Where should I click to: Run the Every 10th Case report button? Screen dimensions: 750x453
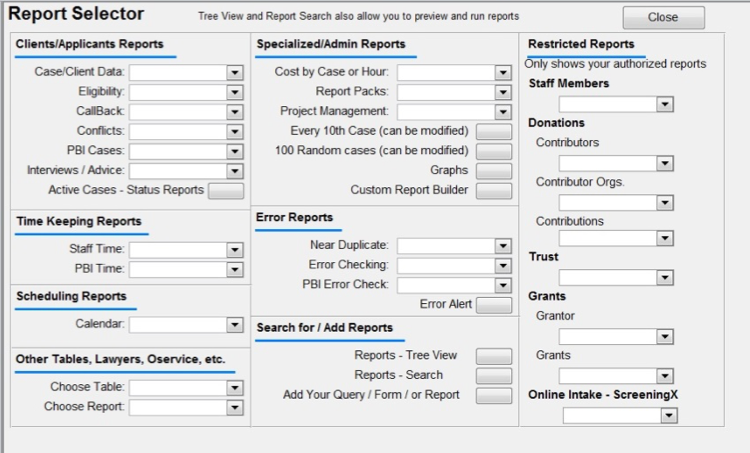493,131
